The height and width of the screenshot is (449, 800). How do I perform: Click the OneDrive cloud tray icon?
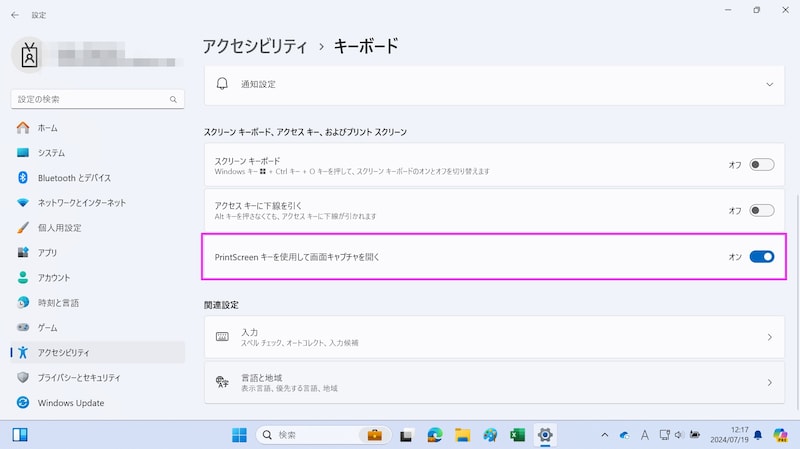[x=624, y=435]
